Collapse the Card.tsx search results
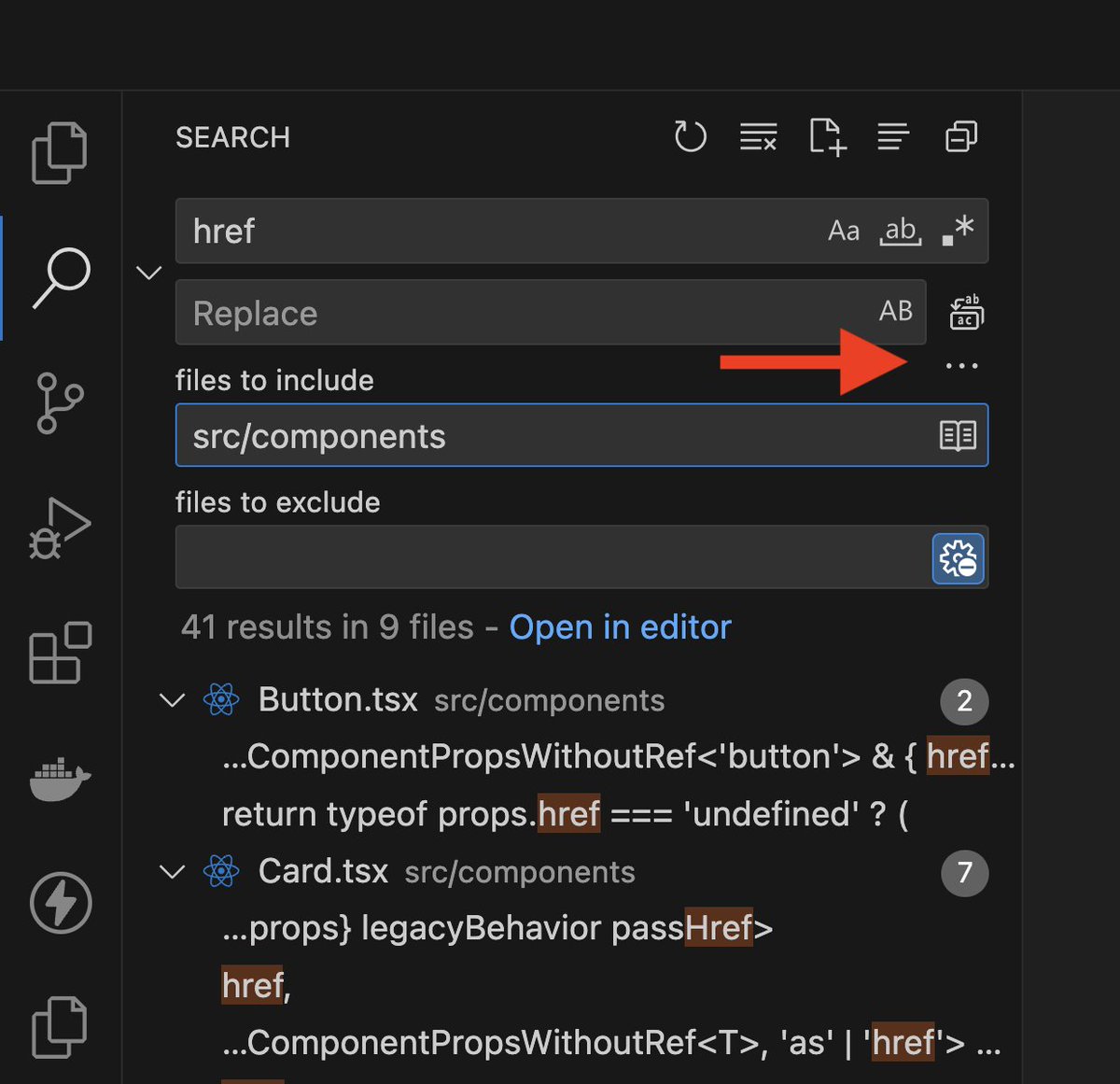This screenshot has height=1084, width=1120. [x=172, y=873]
